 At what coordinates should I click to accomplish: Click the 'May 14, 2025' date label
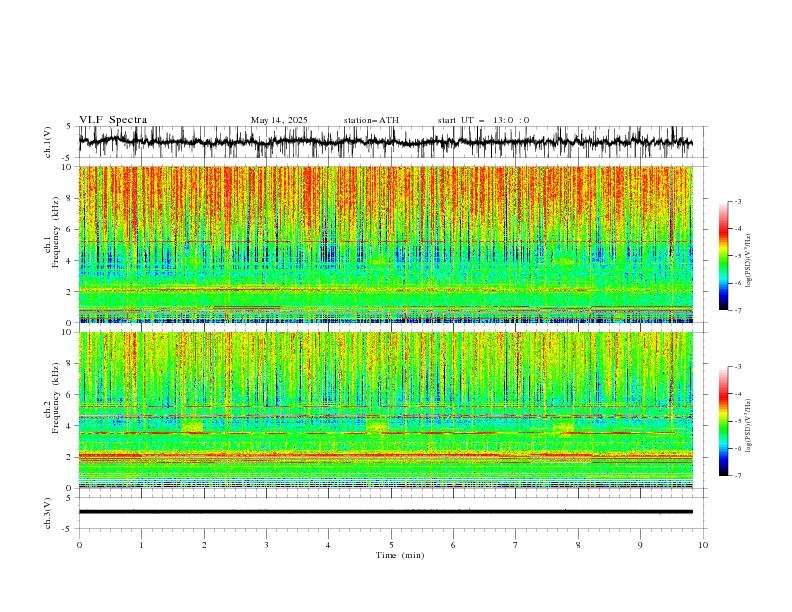click(x=279, y=120)
